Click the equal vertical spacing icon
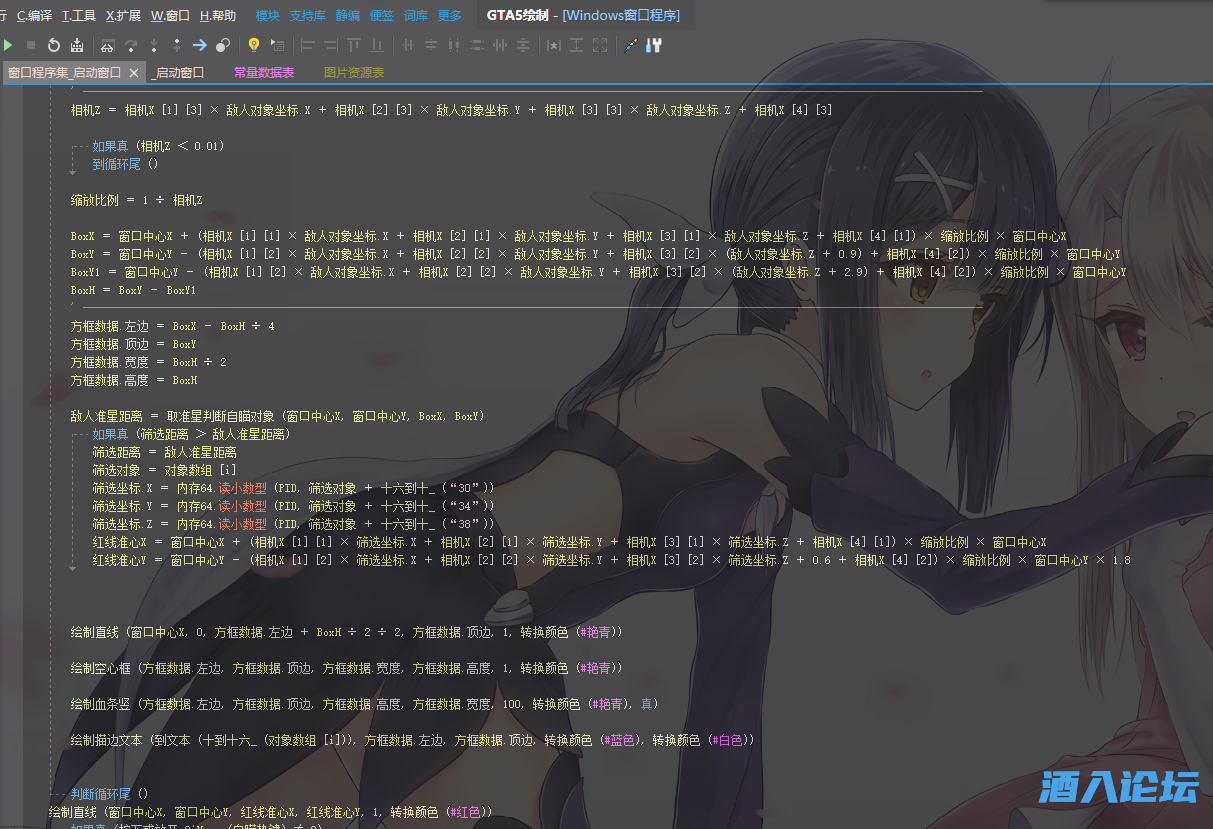 point(476,45)
